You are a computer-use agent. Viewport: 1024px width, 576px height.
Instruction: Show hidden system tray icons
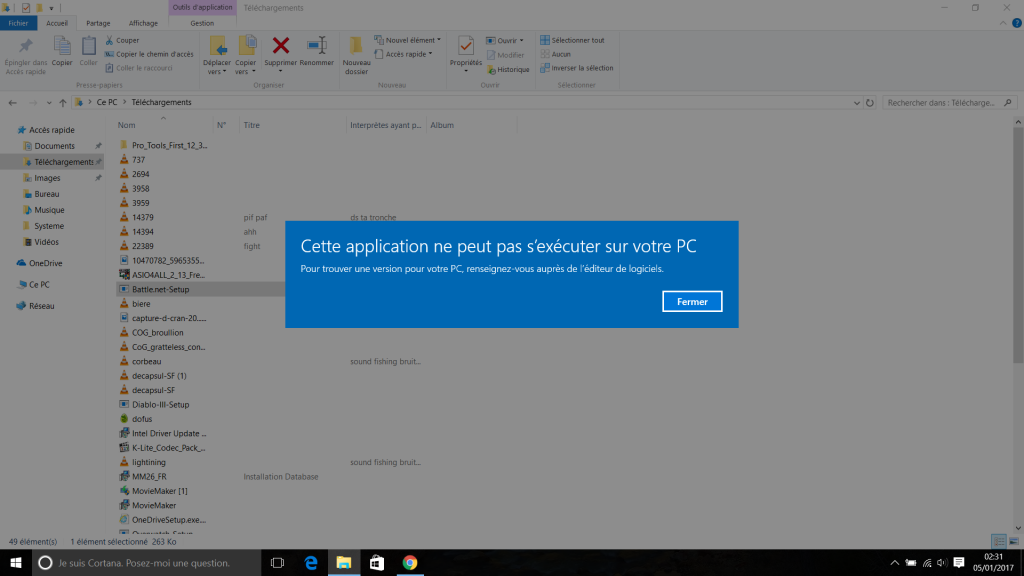895,562
